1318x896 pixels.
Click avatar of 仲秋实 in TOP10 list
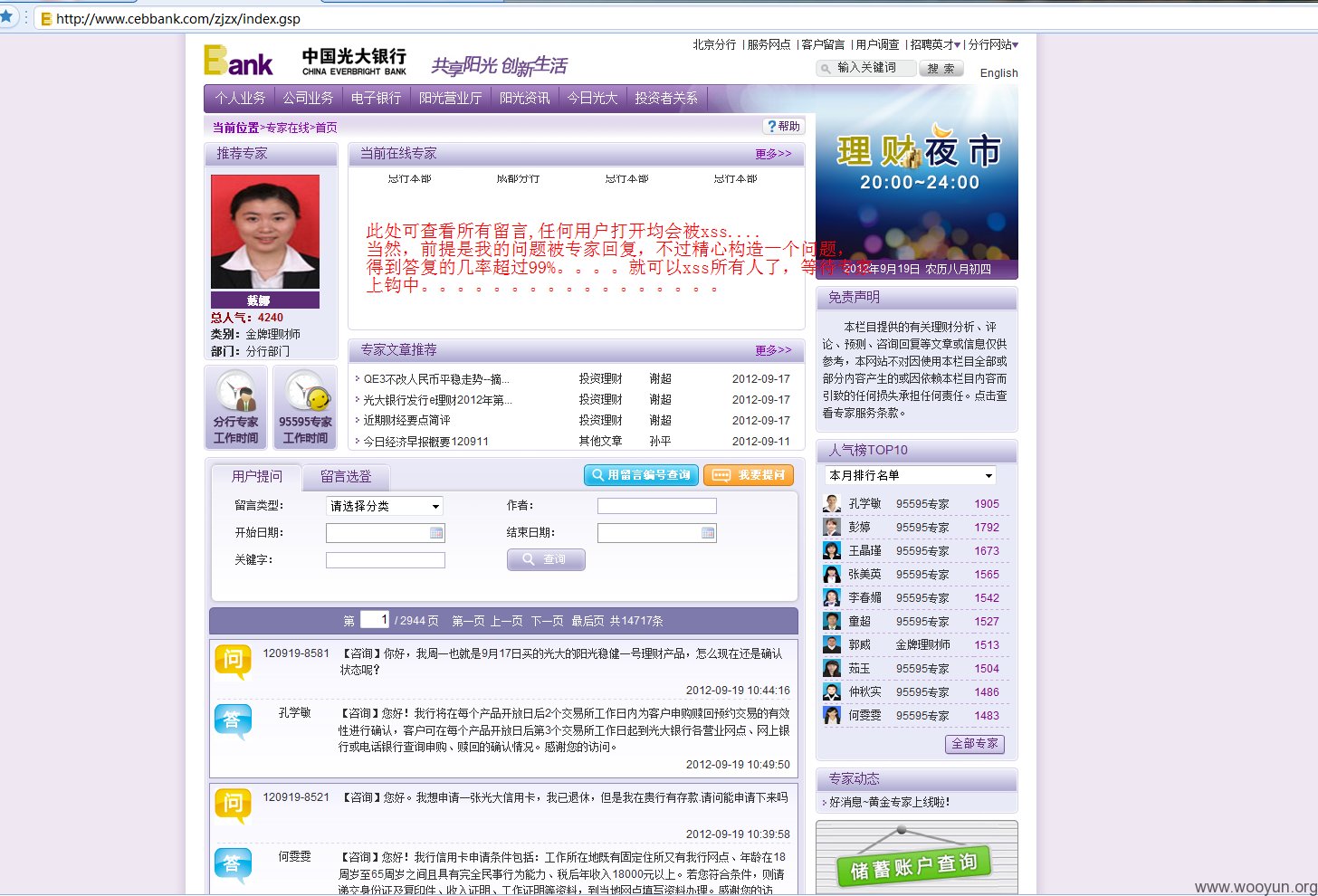832,692
